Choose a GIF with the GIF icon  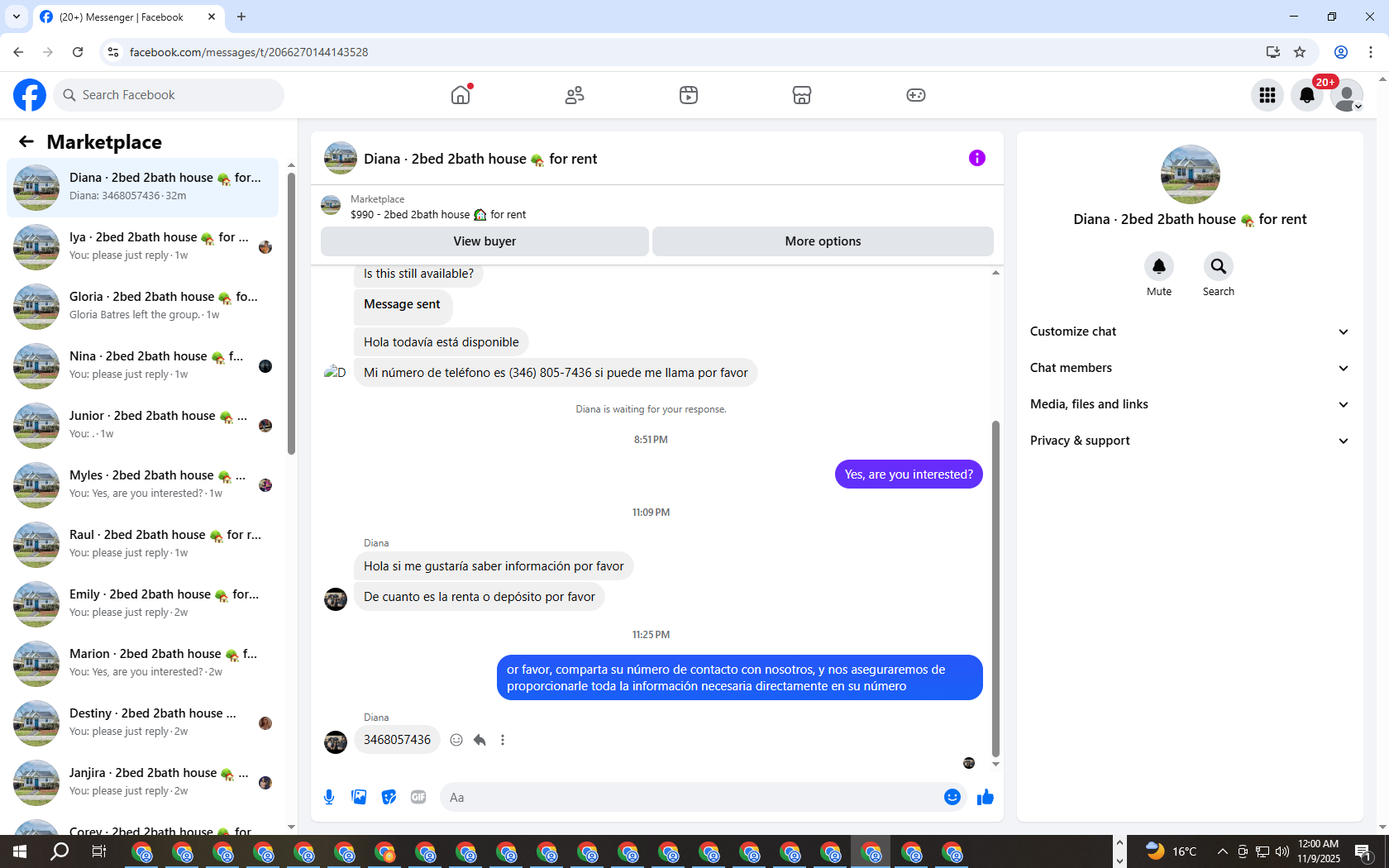(x=418, y=797)
